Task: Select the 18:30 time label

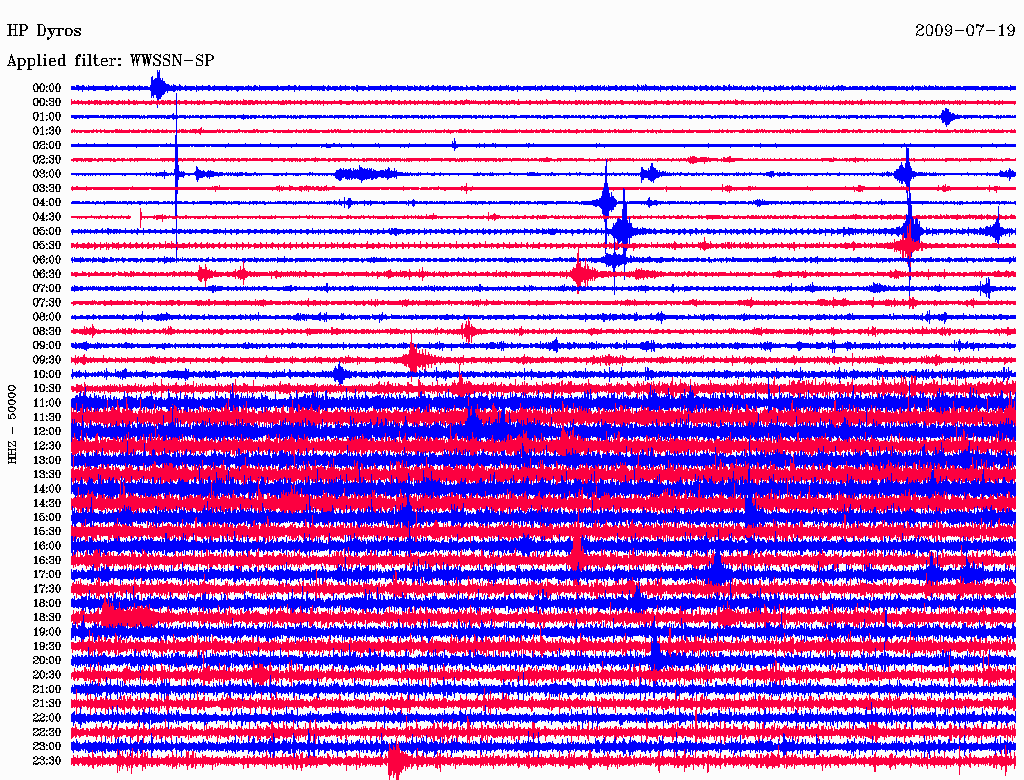Action: point(46,617)
